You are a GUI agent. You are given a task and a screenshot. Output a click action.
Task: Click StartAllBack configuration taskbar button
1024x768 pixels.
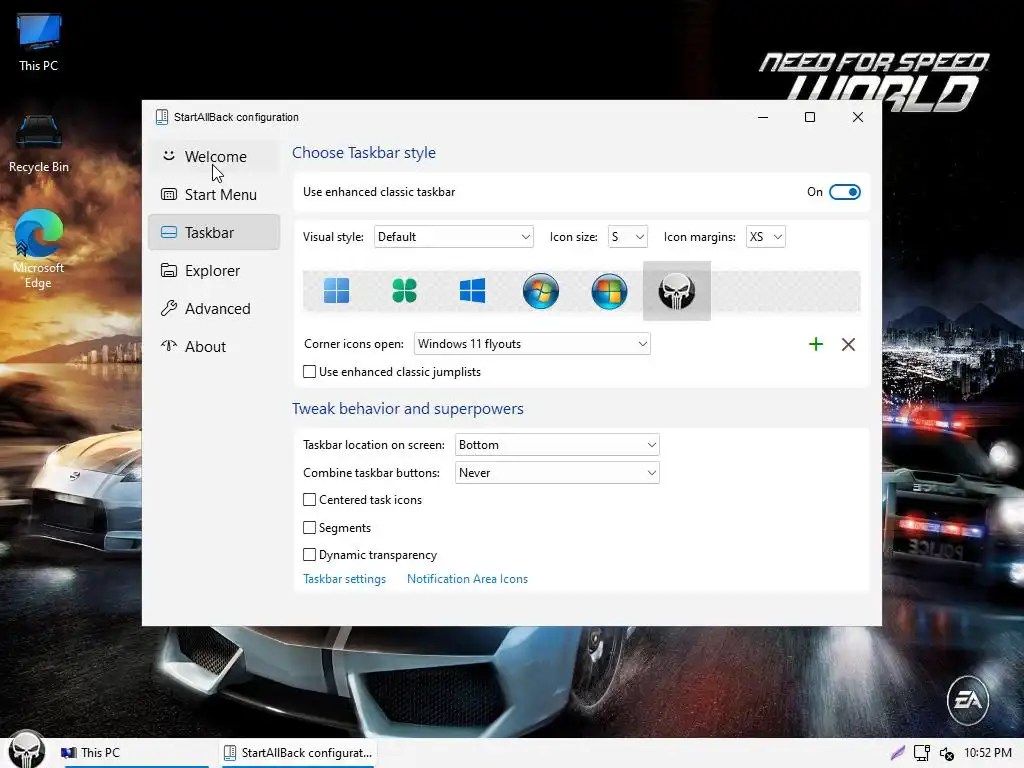(x=298, y=753)
